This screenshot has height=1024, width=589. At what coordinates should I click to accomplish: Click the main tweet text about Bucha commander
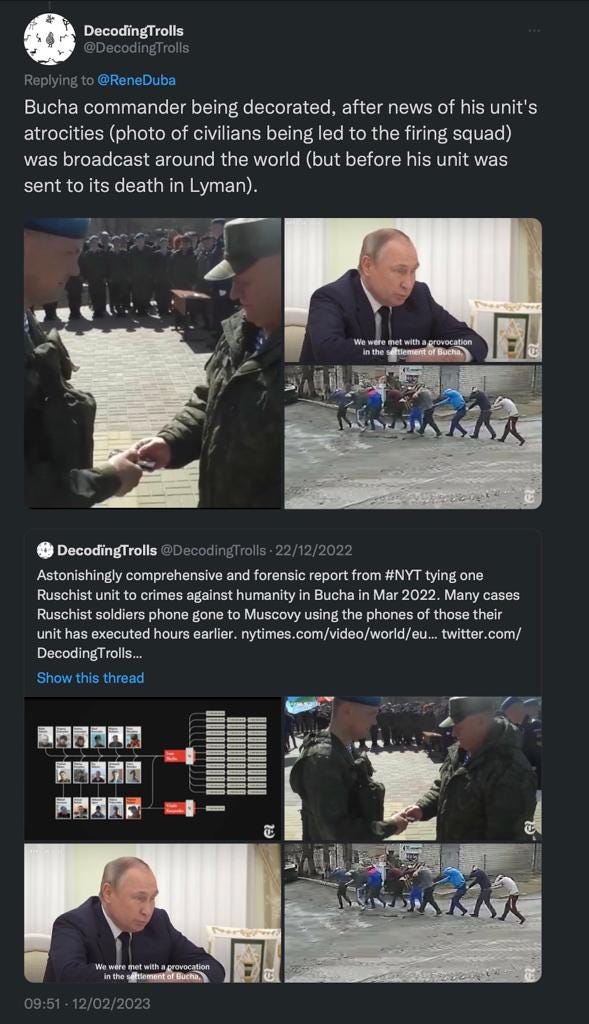pos(281,146)
